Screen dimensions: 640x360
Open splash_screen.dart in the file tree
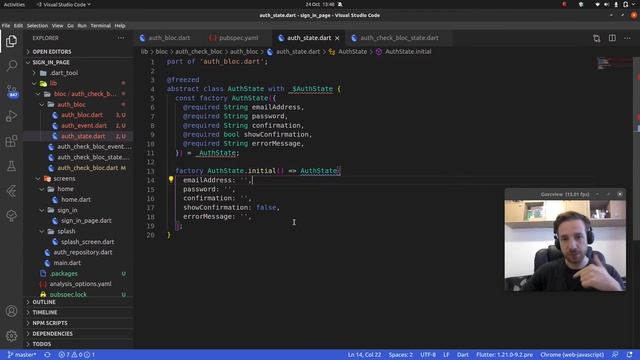coord(79,242)
